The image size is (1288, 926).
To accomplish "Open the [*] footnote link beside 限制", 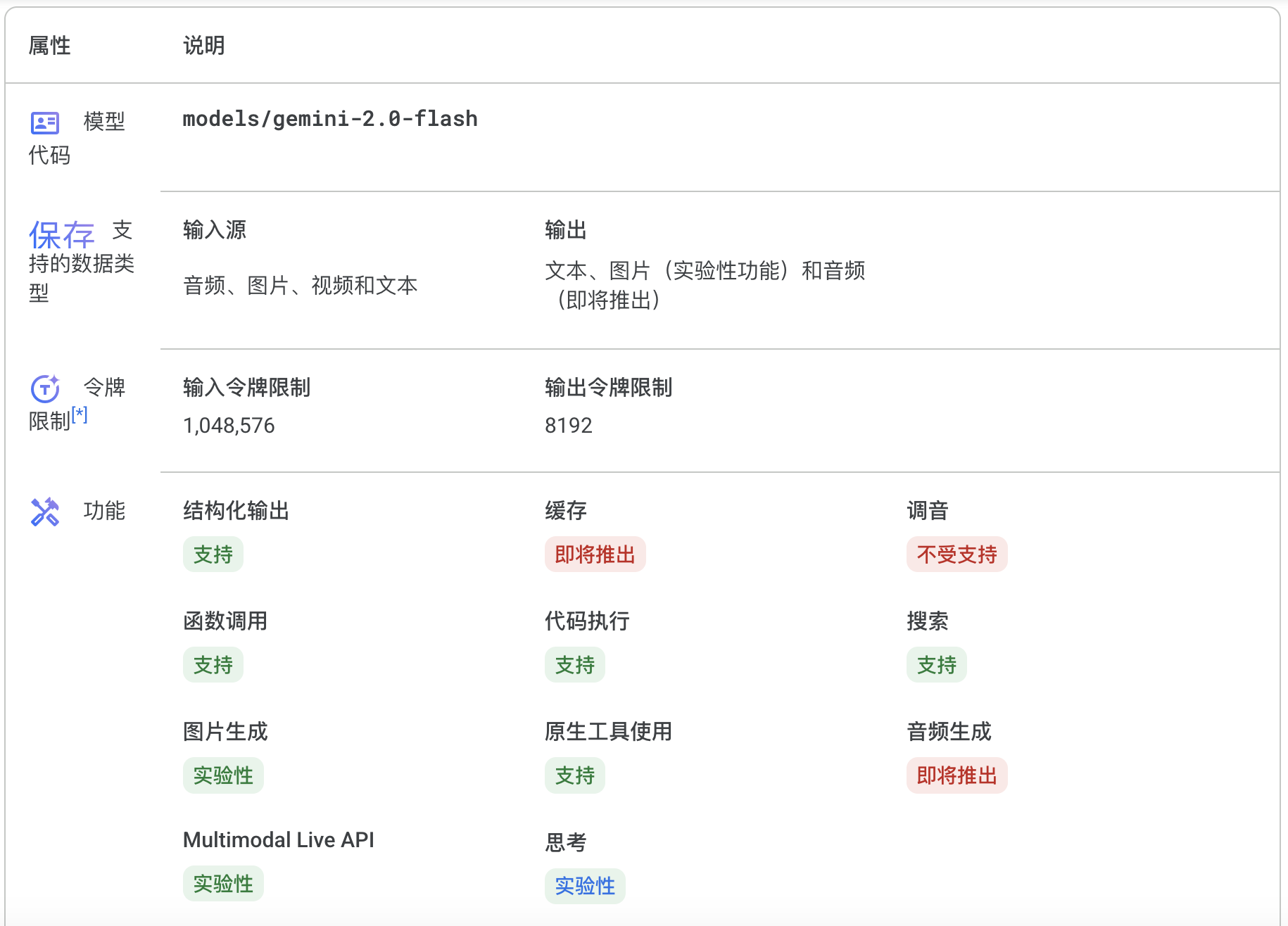I will pos(80,415).
